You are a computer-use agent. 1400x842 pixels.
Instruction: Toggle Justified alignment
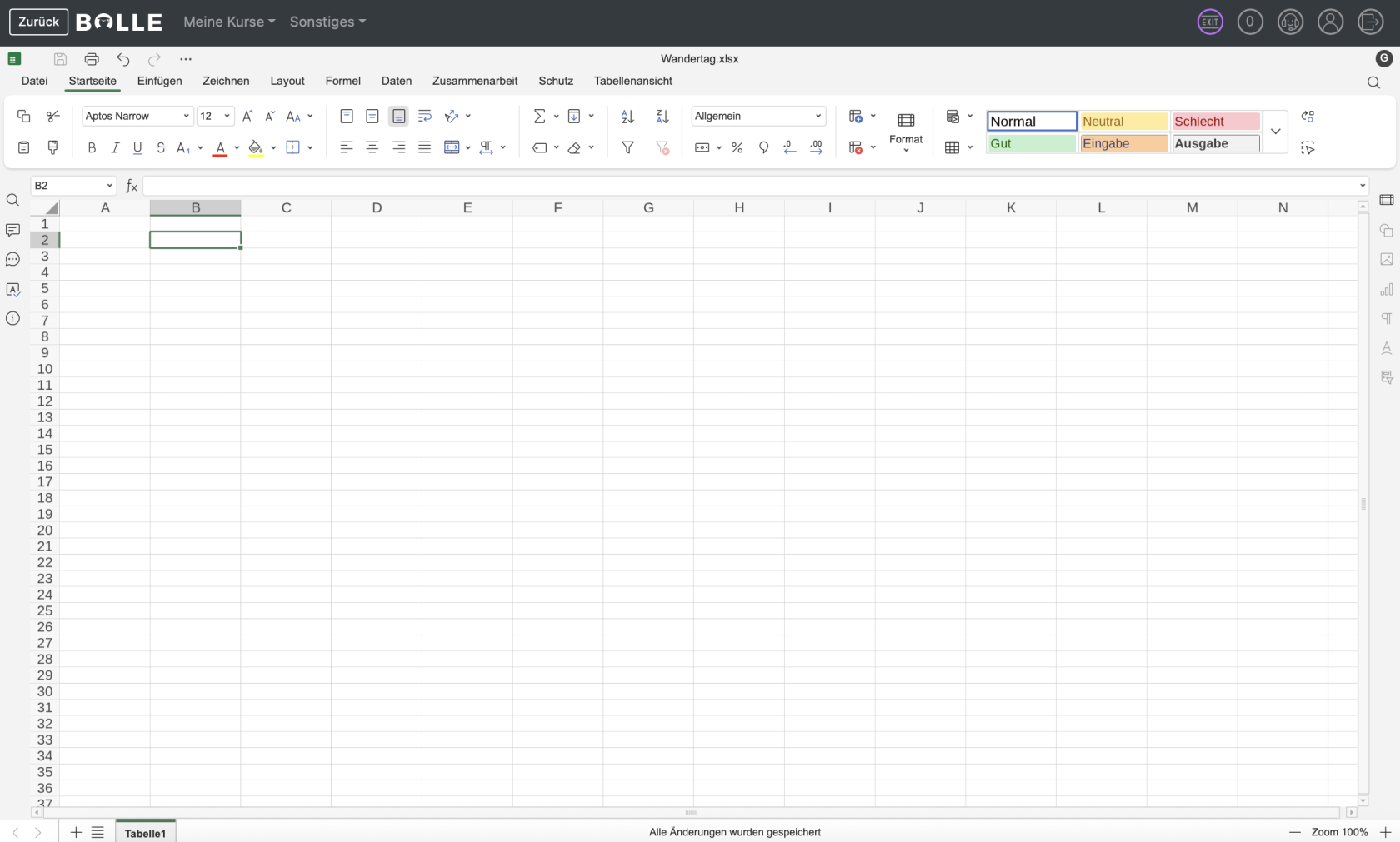[x=425, y=147]
